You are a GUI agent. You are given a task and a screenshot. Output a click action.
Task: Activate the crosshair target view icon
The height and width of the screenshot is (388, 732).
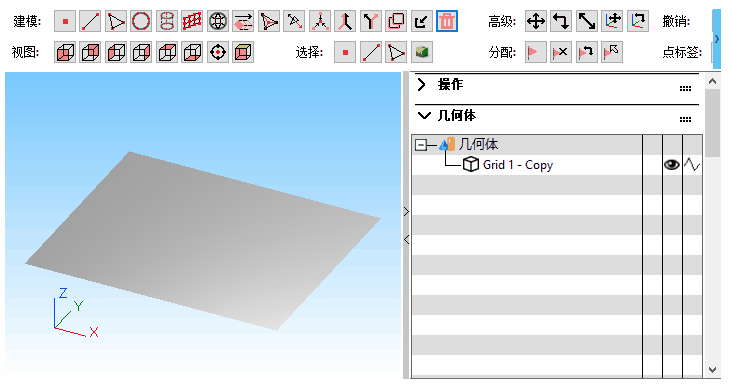coord(218,52)
